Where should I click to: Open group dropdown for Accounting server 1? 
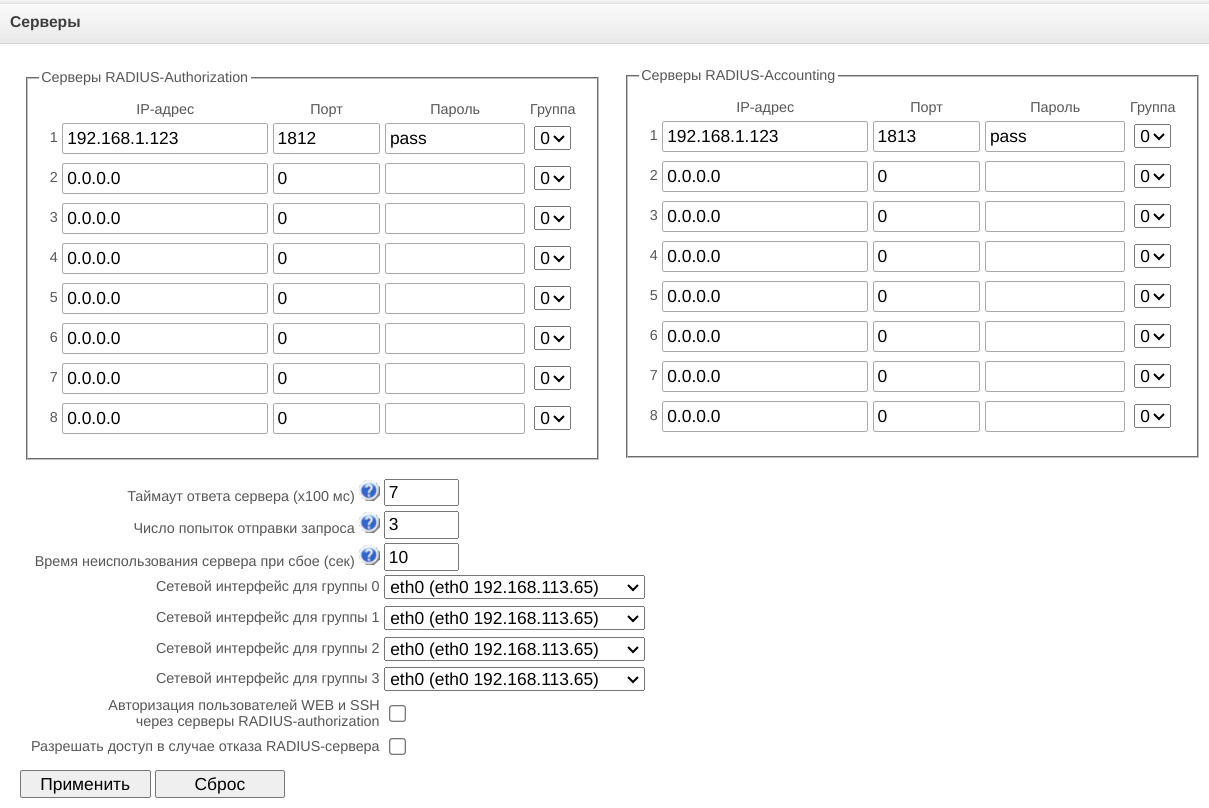1152,136
